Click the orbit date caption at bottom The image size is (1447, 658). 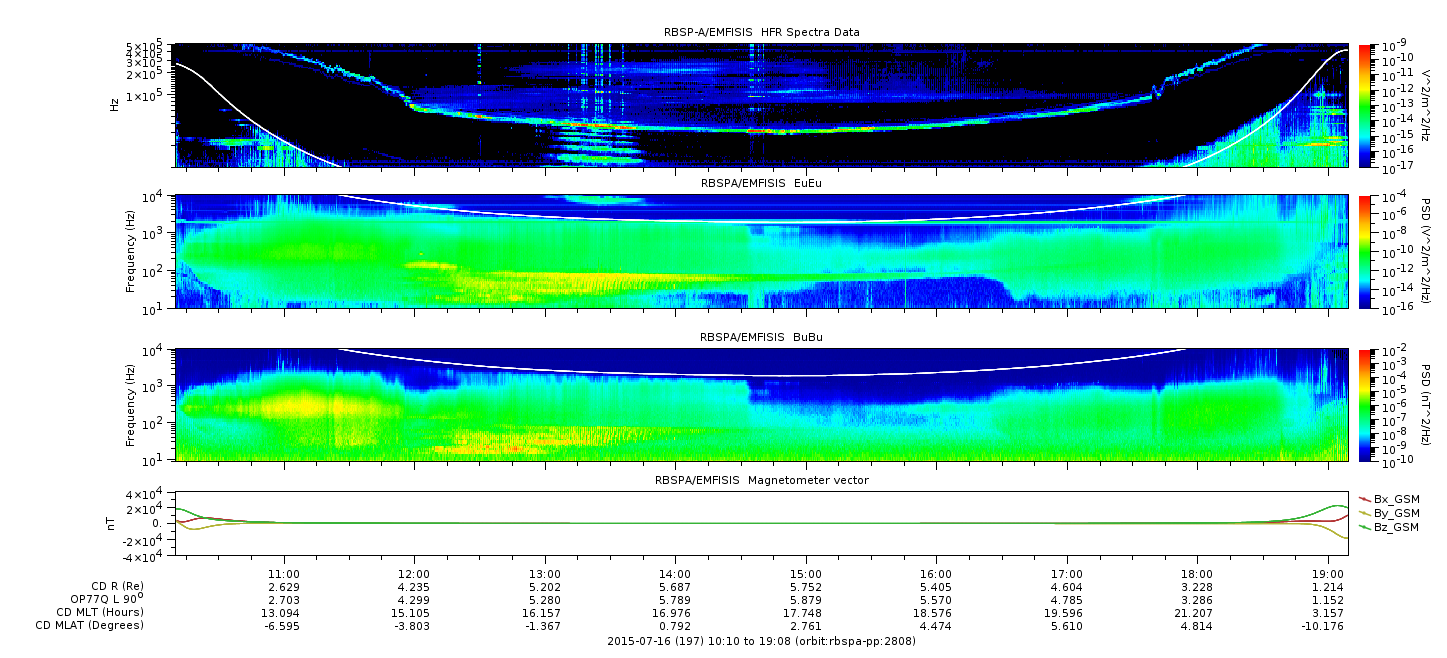point(762,641)
